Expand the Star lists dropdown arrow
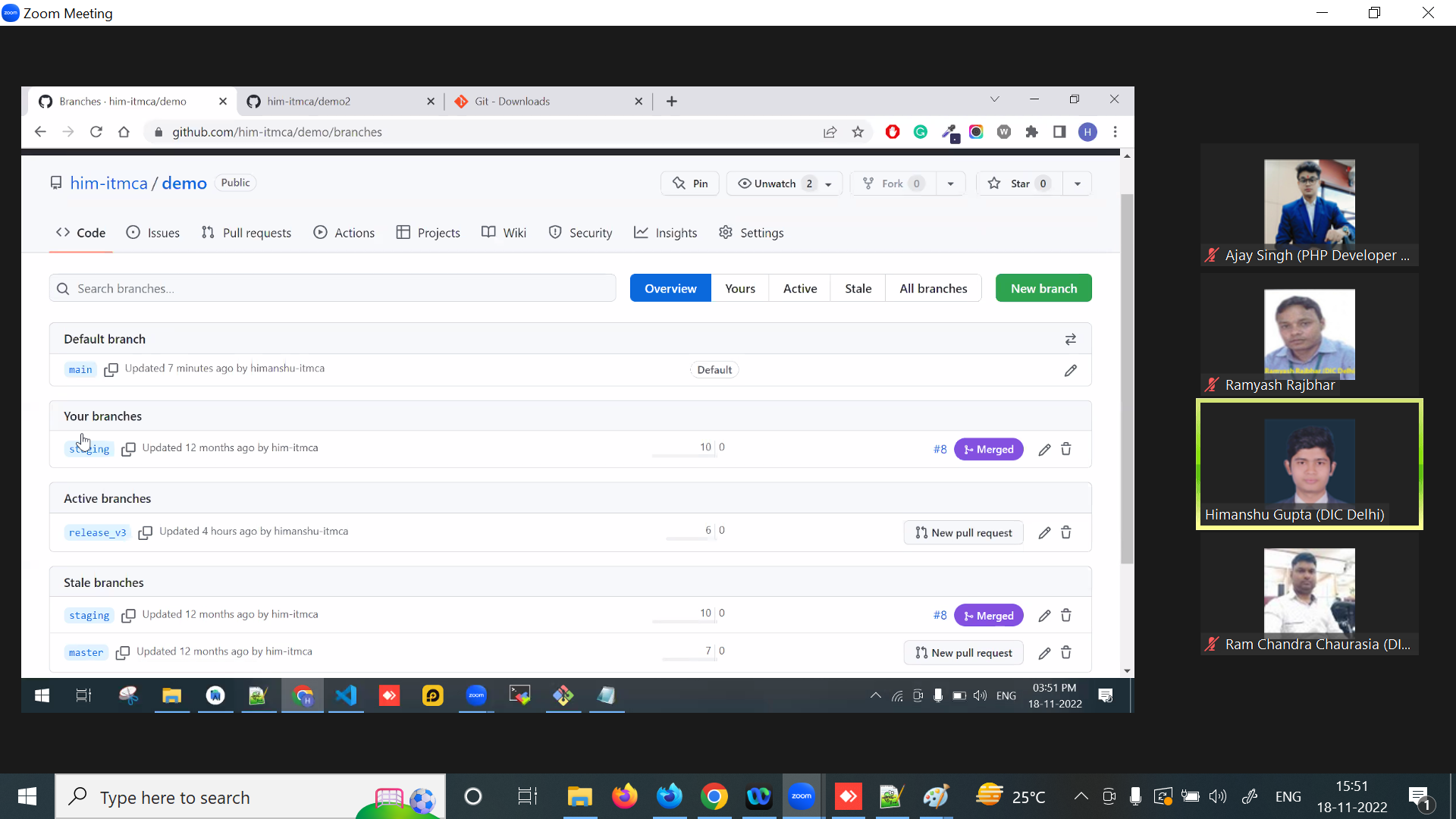The height and width of the screenshot is (819, 1456). tap(1077, 184)
